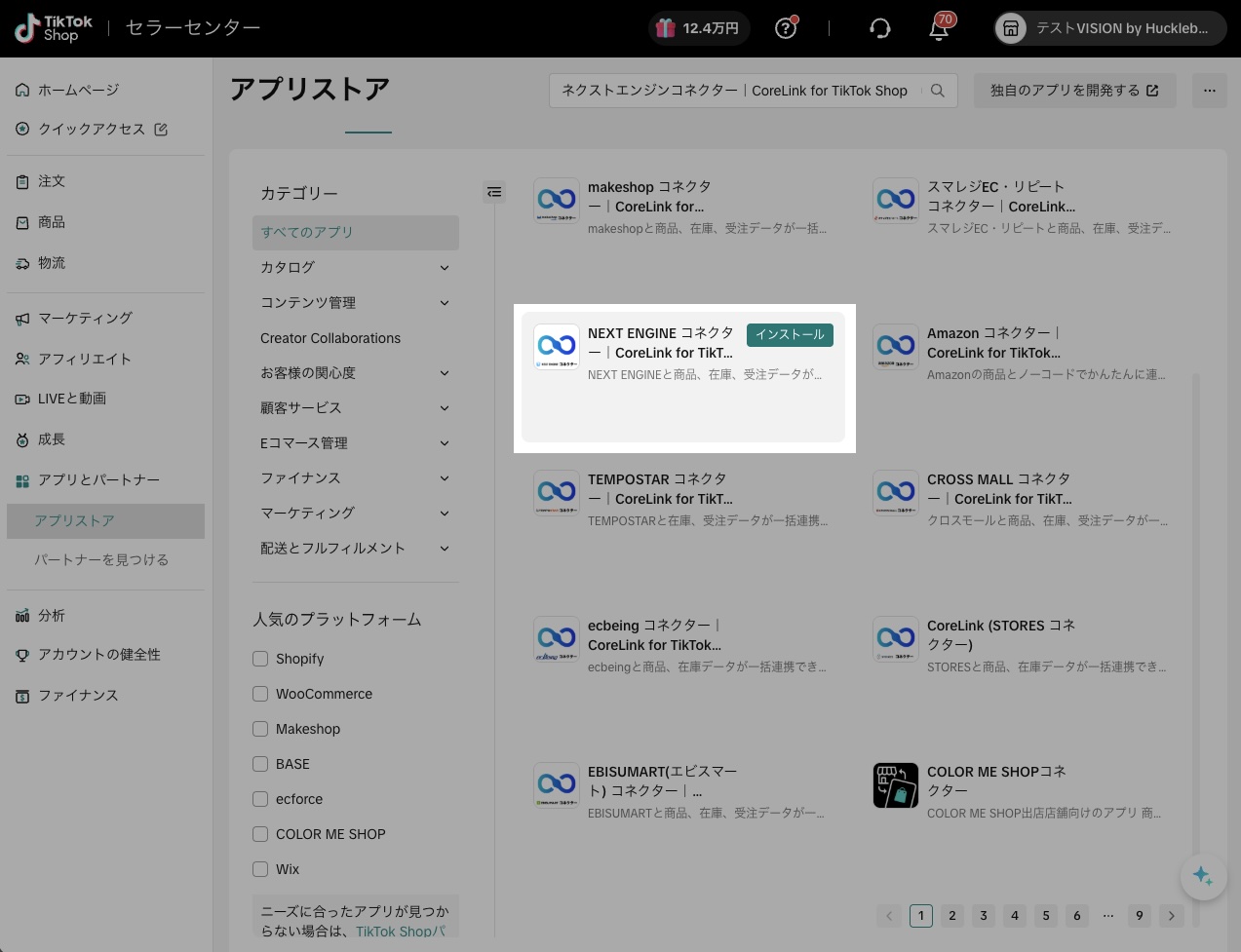Viewport: 1241px width, 952px height.
Task: Open TikTok Shopパ link in sidebar note
Action: point(400,932)
